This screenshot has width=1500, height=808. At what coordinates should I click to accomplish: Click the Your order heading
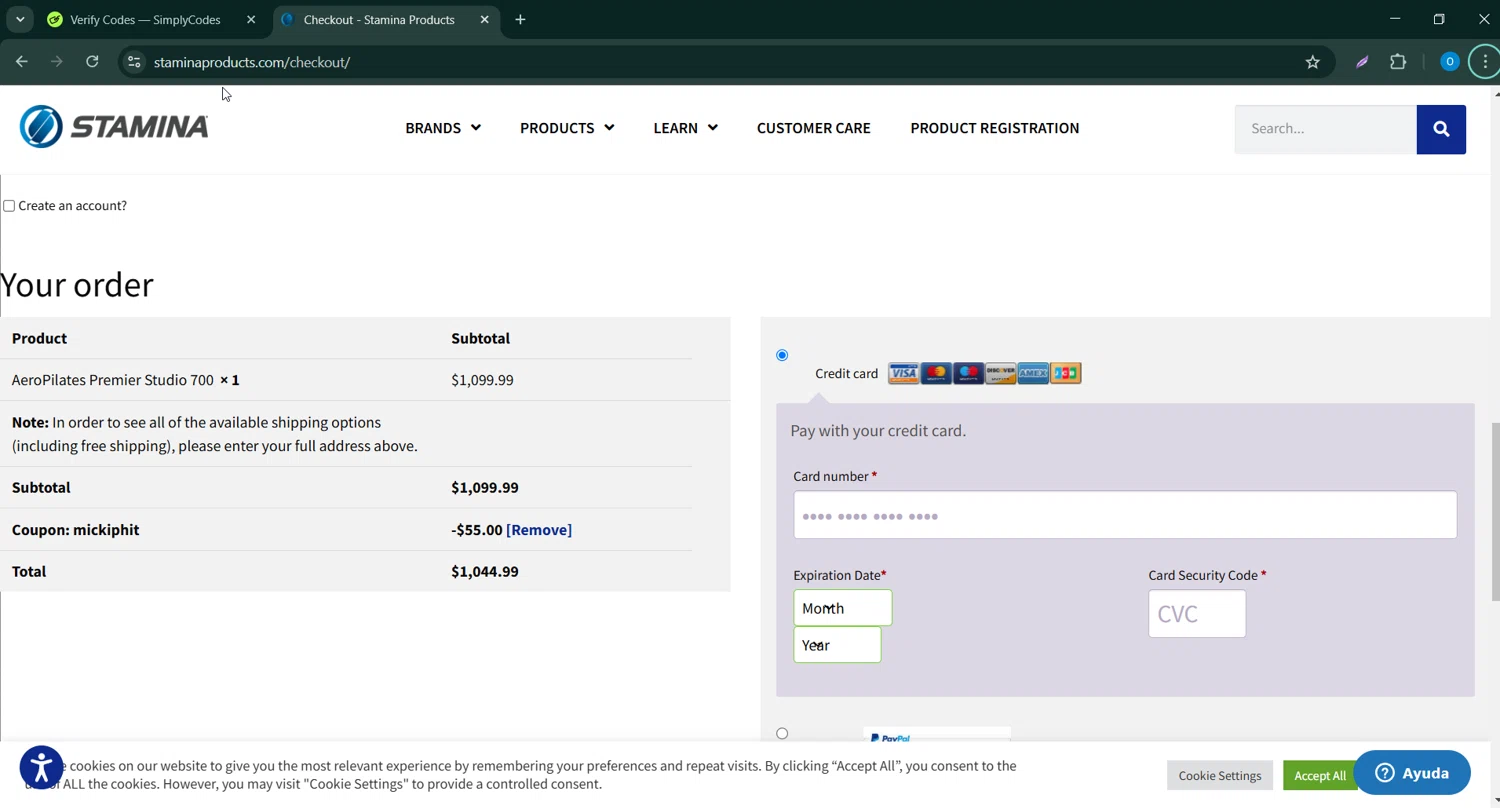[77, 285]
